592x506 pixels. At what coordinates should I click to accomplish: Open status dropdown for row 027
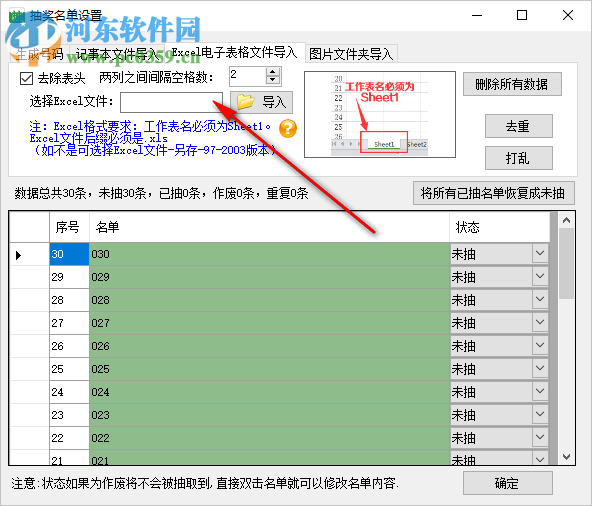tap(540, 323)
